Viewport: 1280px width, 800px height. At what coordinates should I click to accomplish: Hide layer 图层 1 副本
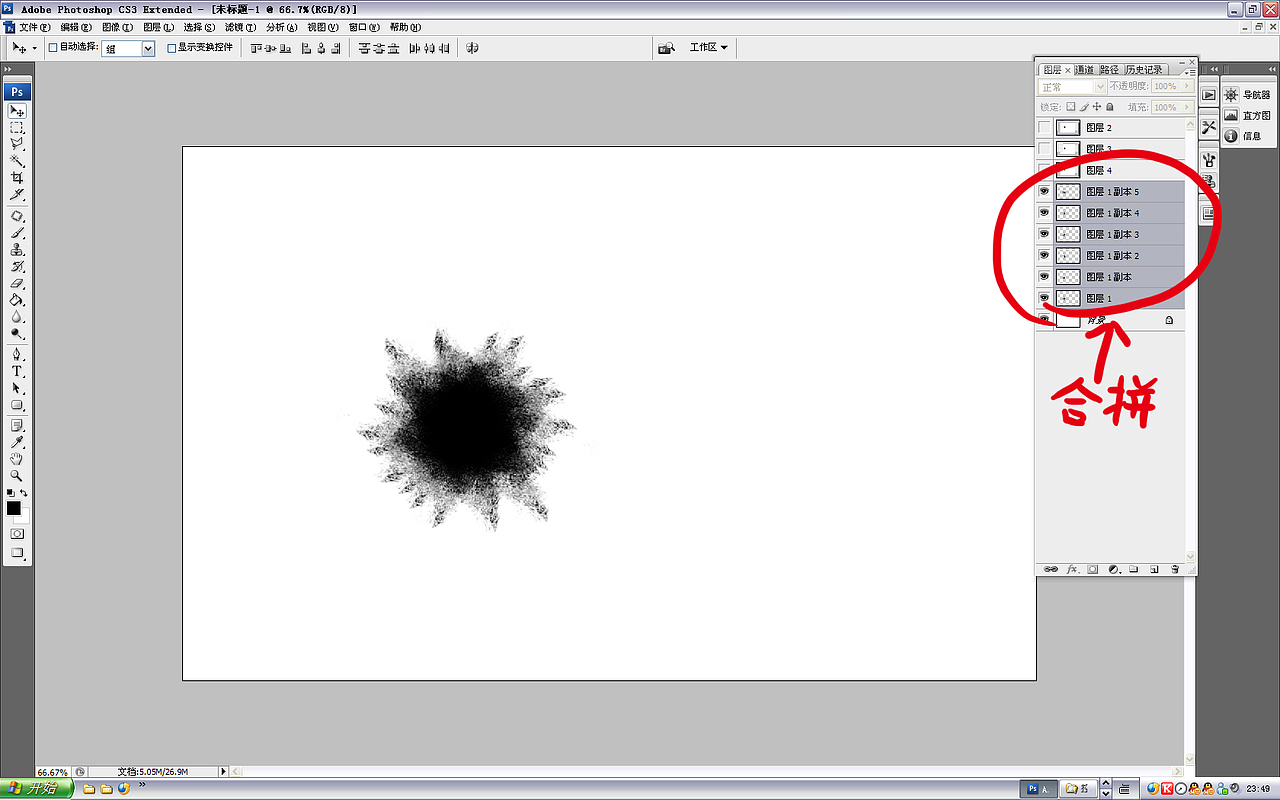[1045, 277]
